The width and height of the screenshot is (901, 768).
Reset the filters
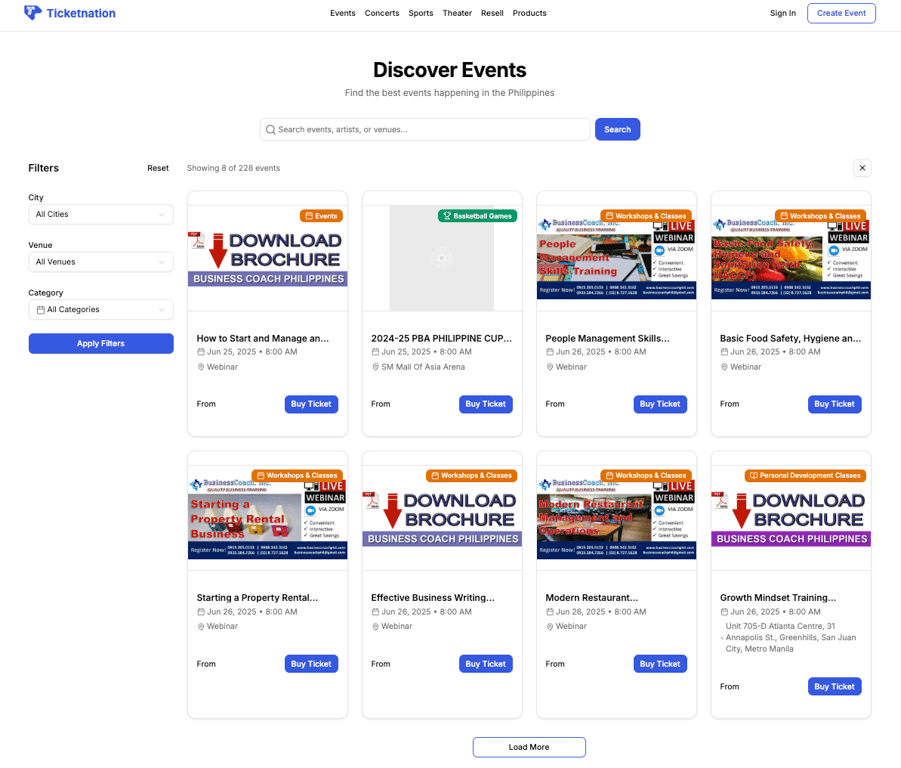point(158,168)
